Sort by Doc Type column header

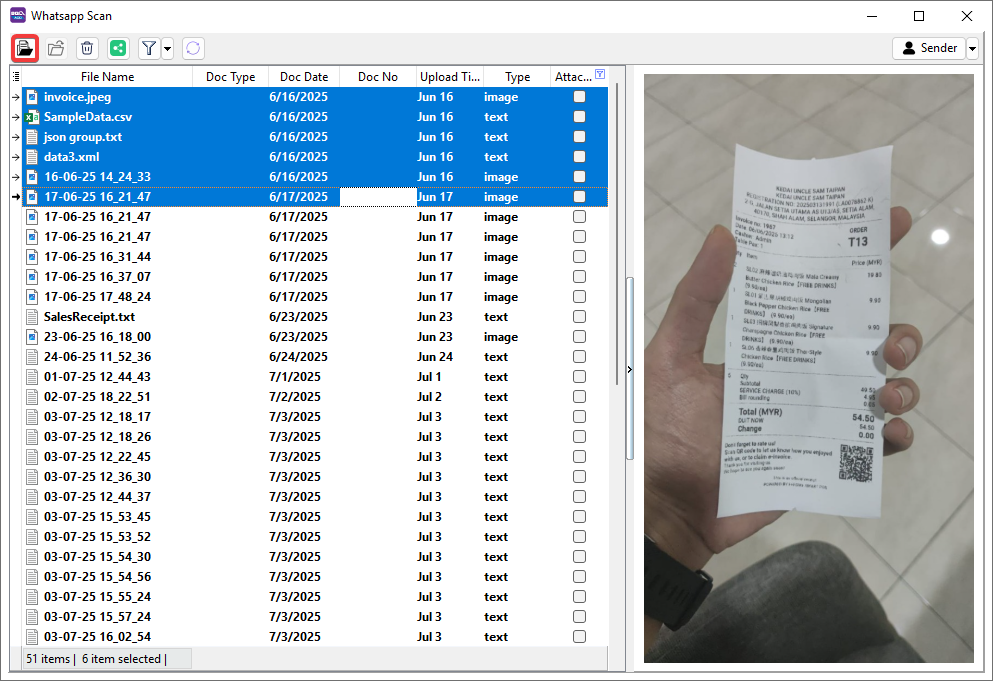(231, 77)
